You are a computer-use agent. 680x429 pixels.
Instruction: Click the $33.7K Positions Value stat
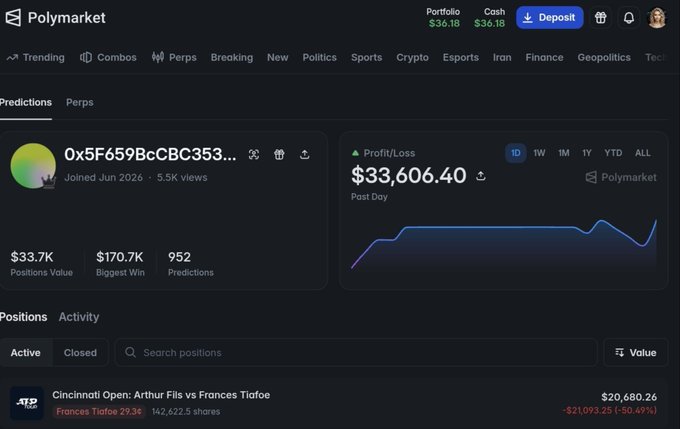tap(42, 264)
